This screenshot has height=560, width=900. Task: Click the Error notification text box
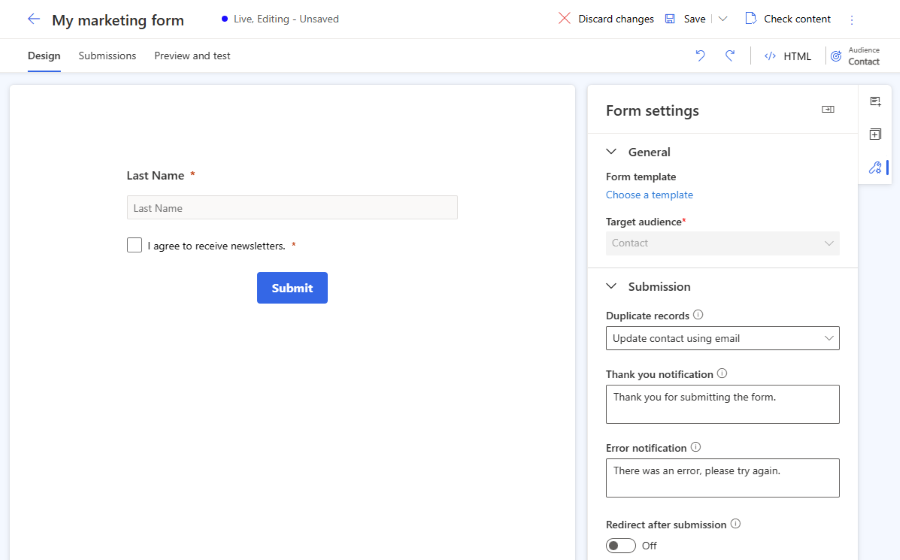[x=723, y=478]
